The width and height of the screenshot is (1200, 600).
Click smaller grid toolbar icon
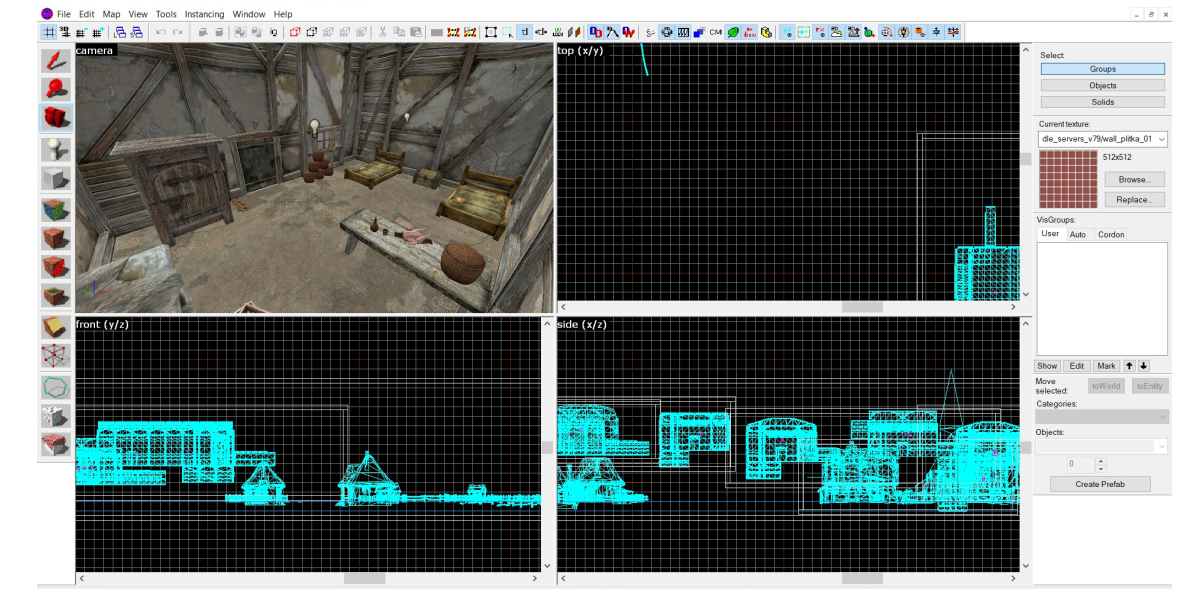tap(81, 32)
